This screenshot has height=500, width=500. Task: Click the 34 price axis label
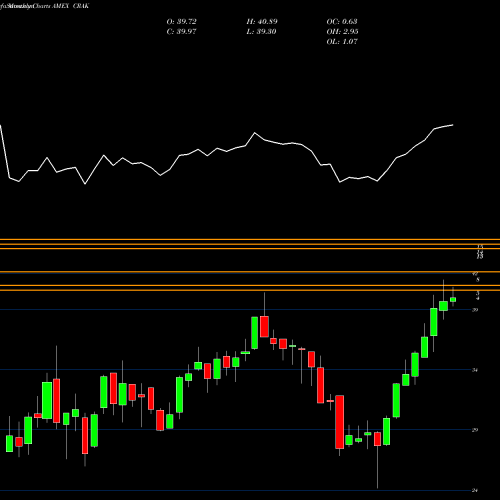pos(475,370)
